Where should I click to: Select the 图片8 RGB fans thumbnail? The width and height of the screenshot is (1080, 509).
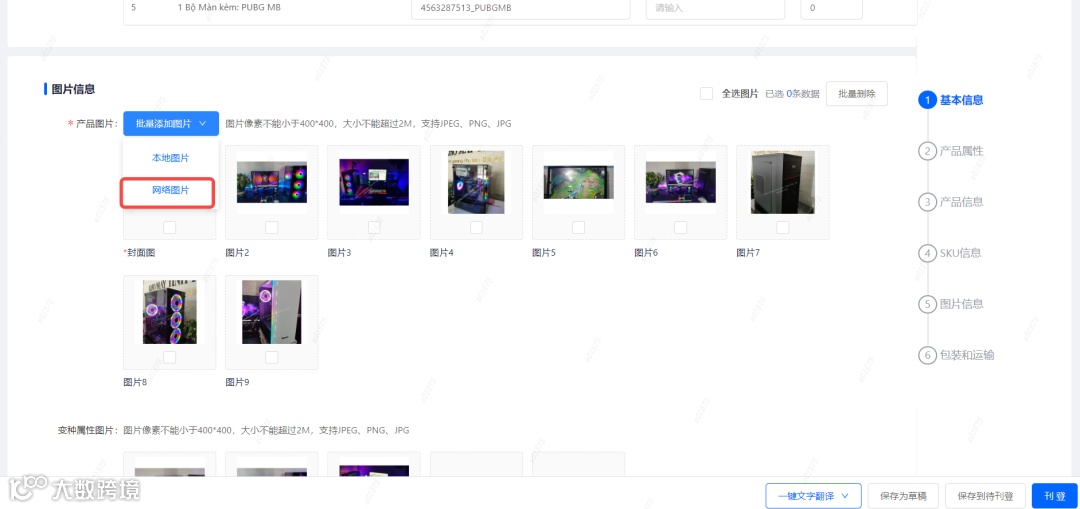point(169,312)
